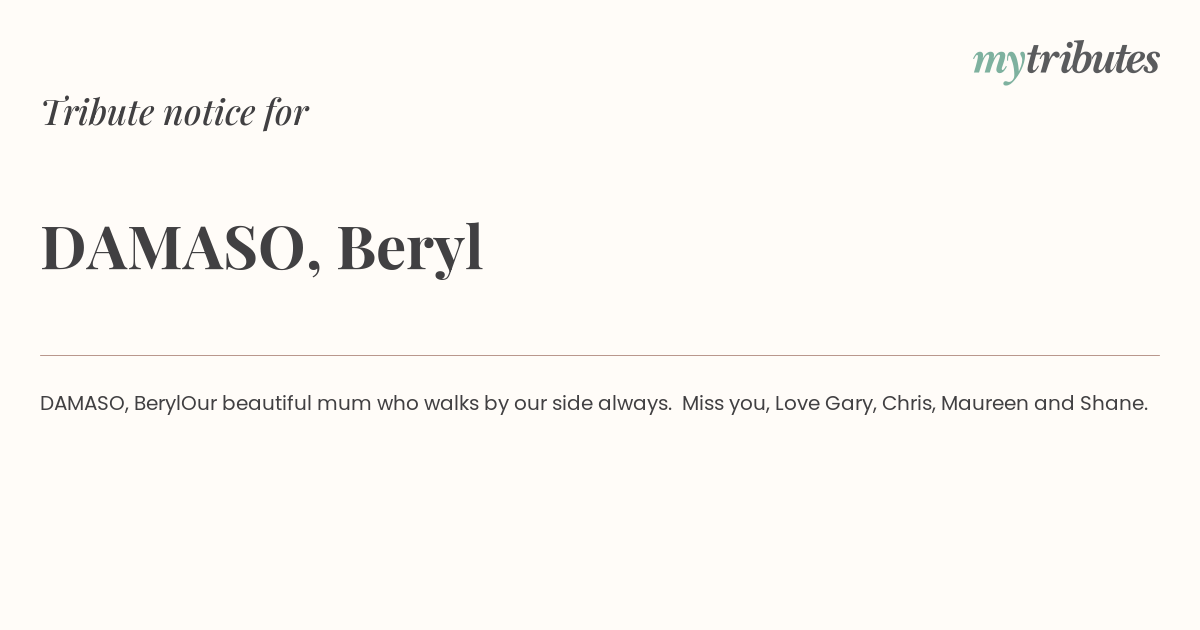Click "Beryl" in the large title
Screen dimensions: 1200x630
pos(410,247)
